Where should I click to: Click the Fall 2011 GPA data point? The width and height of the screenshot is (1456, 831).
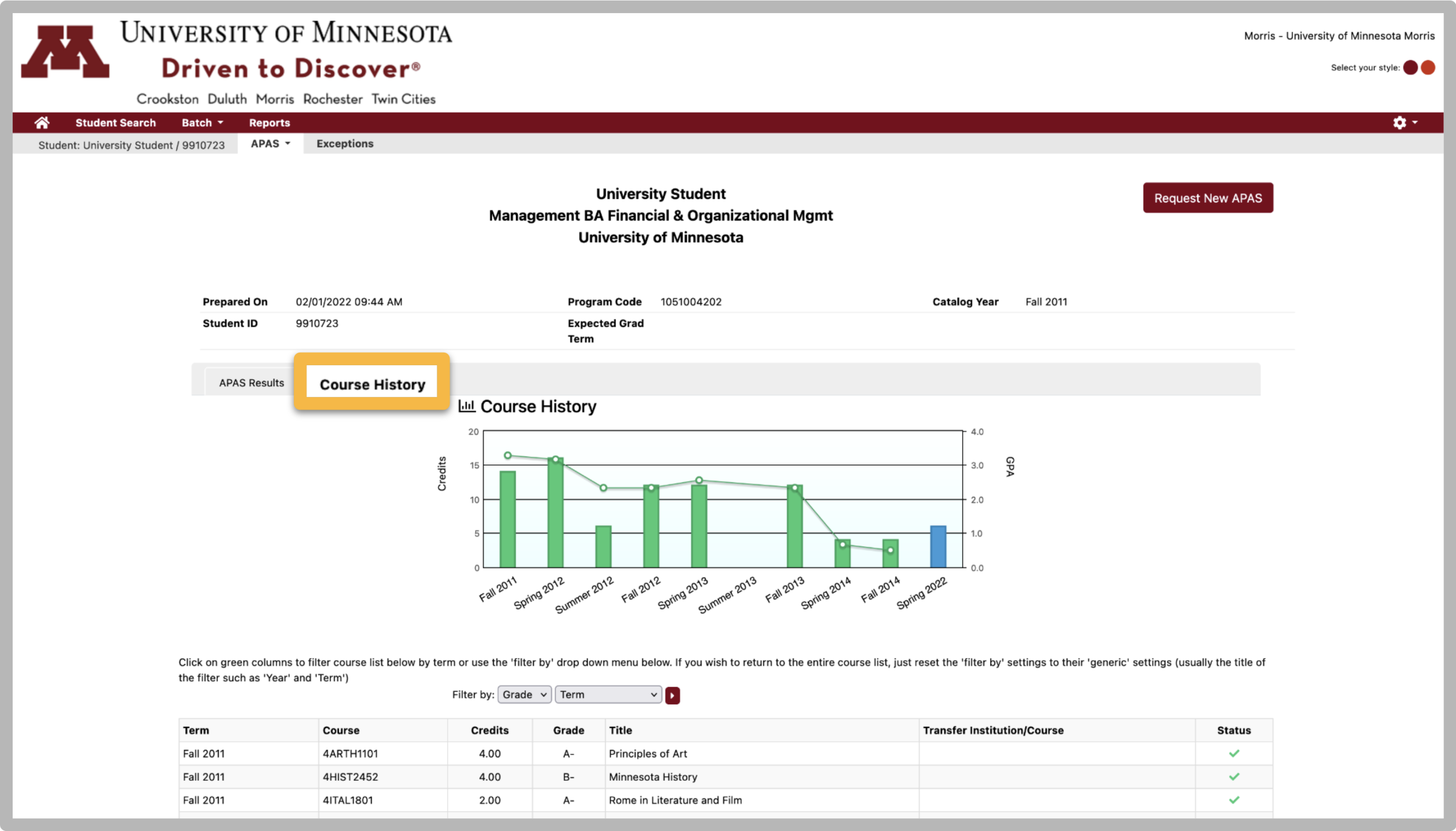(508, 455)
